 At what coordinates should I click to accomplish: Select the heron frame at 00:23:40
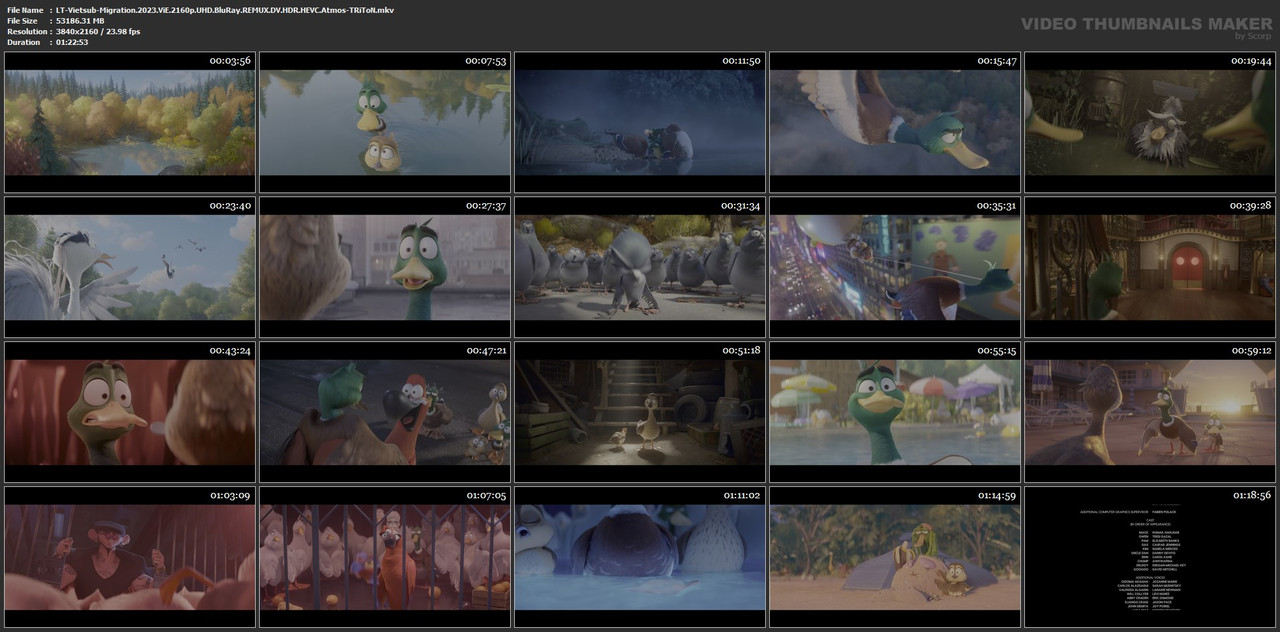pos(129,266)
